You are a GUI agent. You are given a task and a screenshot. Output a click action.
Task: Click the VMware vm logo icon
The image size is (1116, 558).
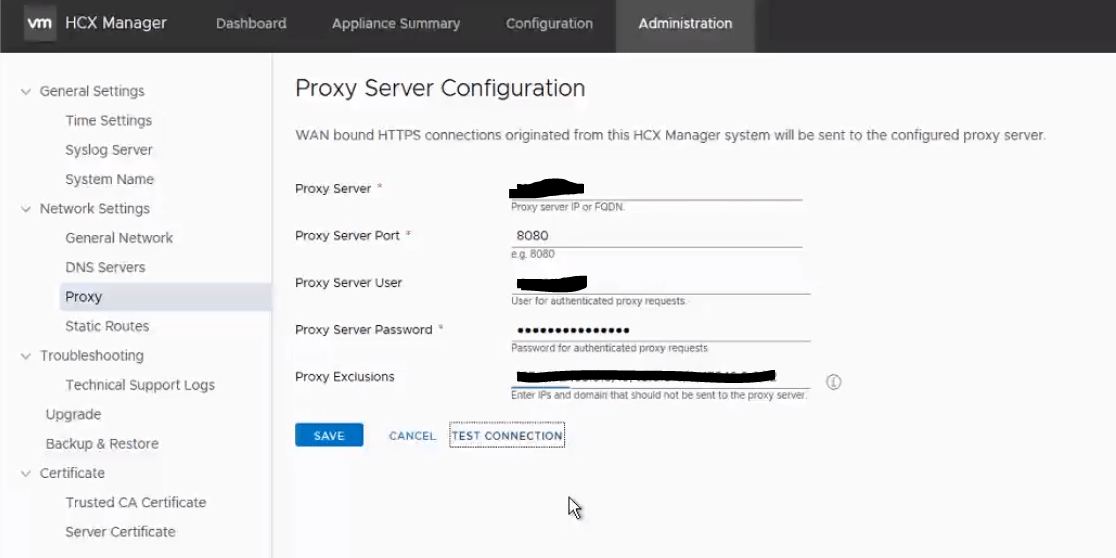click(39, 23)
